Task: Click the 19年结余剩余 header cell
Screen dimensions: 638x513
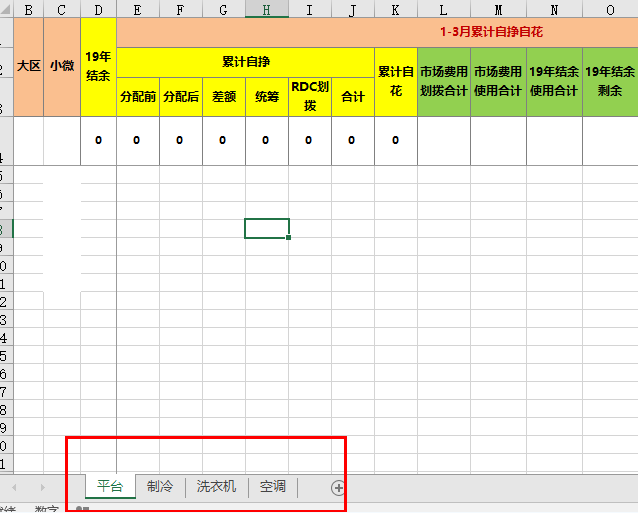Action: [x=610, y=82]
